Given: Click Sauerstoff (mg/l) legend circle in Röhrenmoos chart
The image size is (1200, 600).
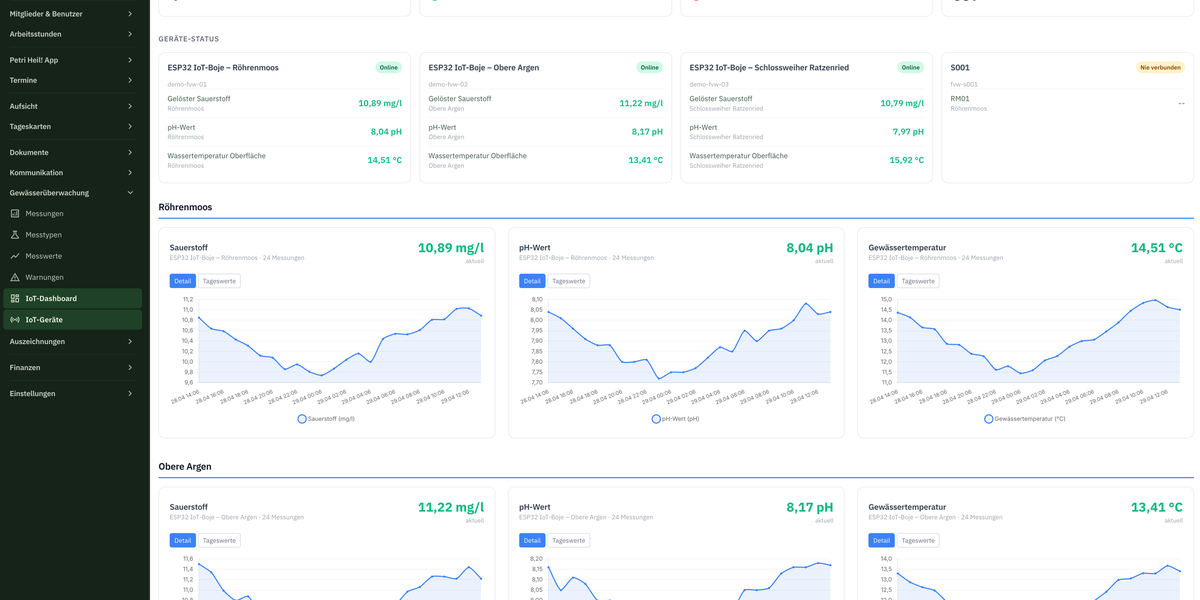Looking at the screenshot, I should click(x=302, y=419).
